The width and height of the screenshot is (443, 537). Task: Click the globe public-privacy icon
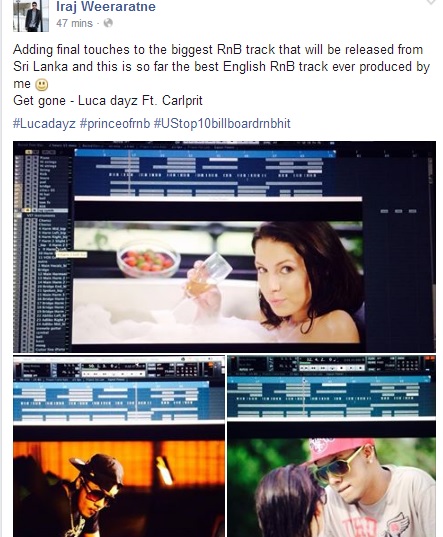(x=108, y=23)
